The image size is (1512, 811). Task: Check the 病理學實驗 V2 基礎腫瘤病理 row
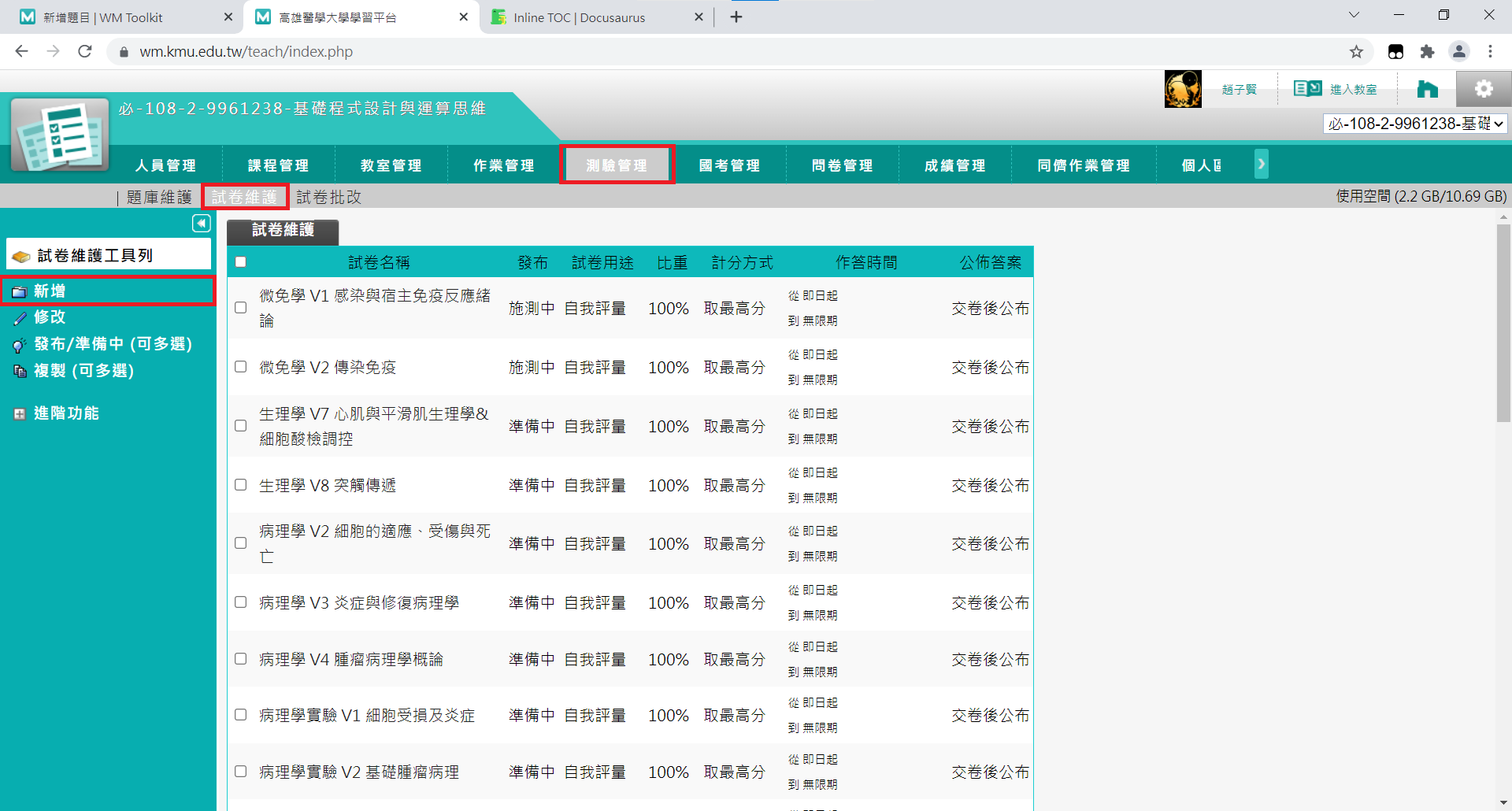241,772
